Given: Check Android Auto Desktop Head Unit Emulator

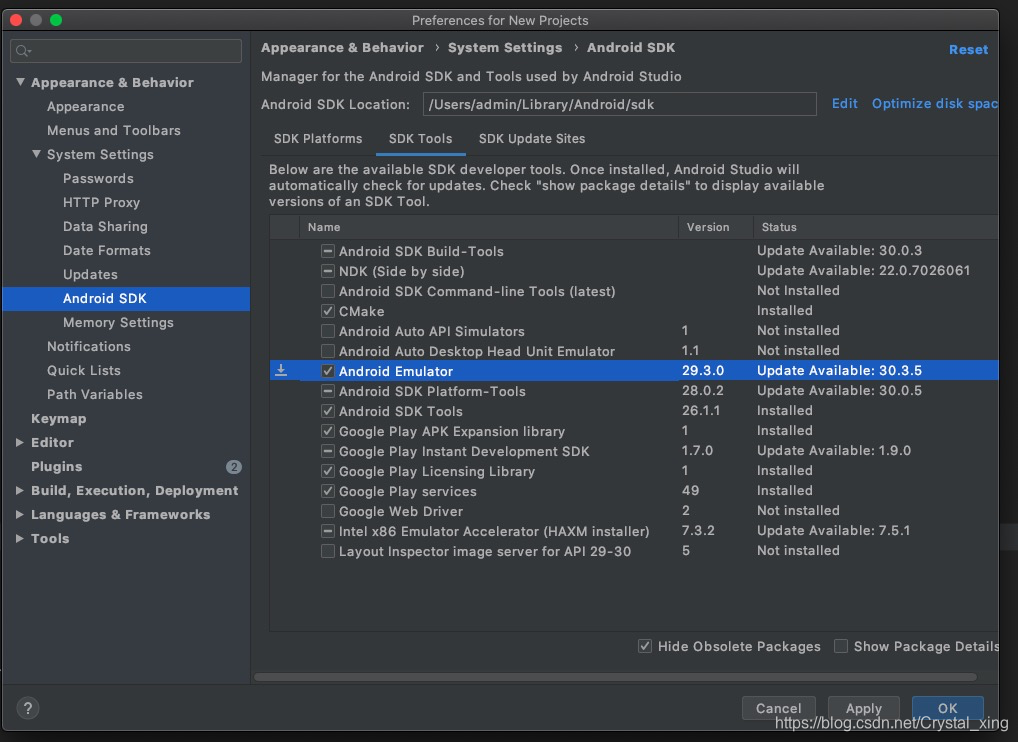Looking at the screenshot, I should pyautogui.click(x=328, y=351).
